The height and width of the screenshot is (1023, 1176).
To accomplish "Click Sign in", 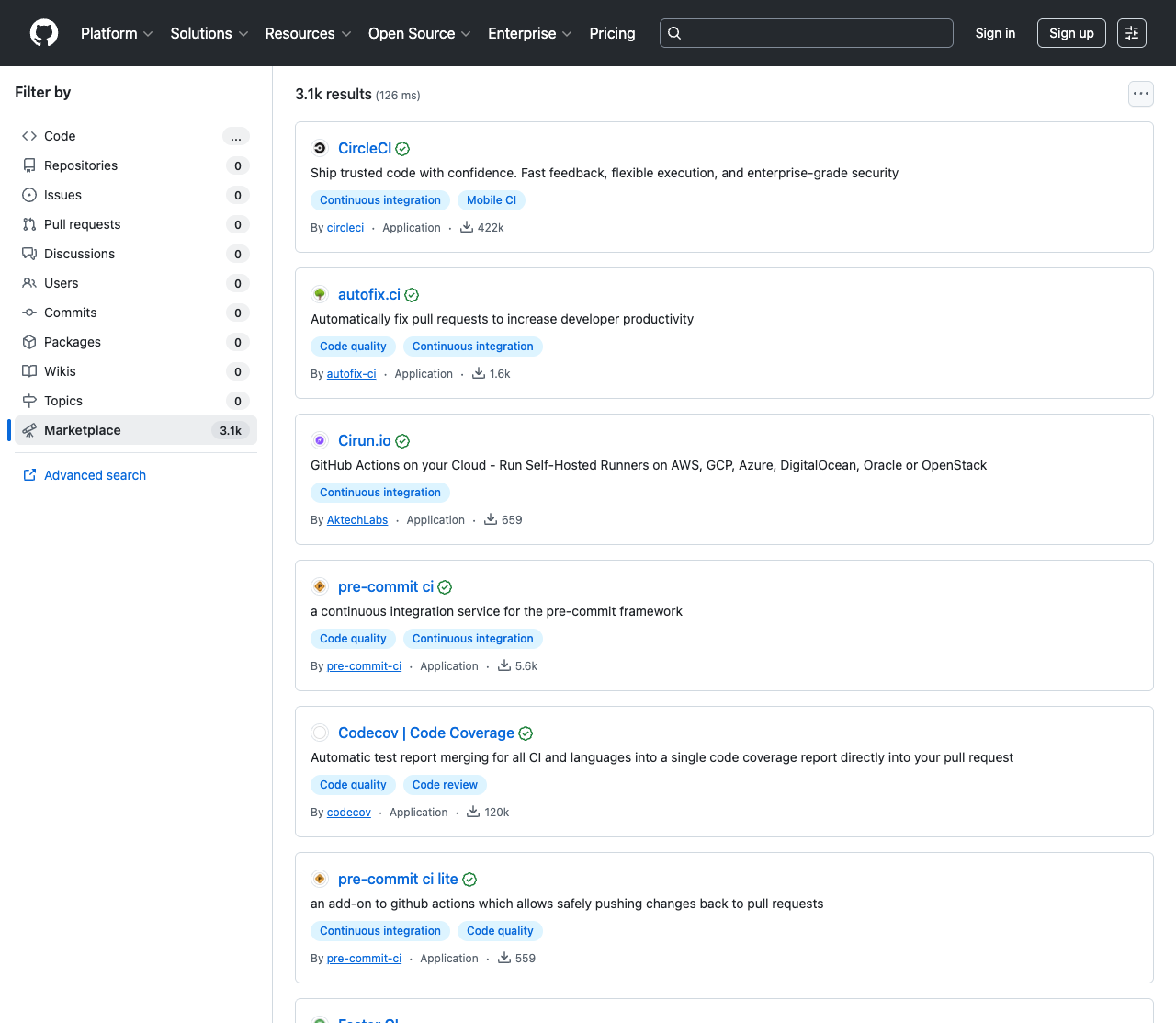I will [x=995, y=33].
